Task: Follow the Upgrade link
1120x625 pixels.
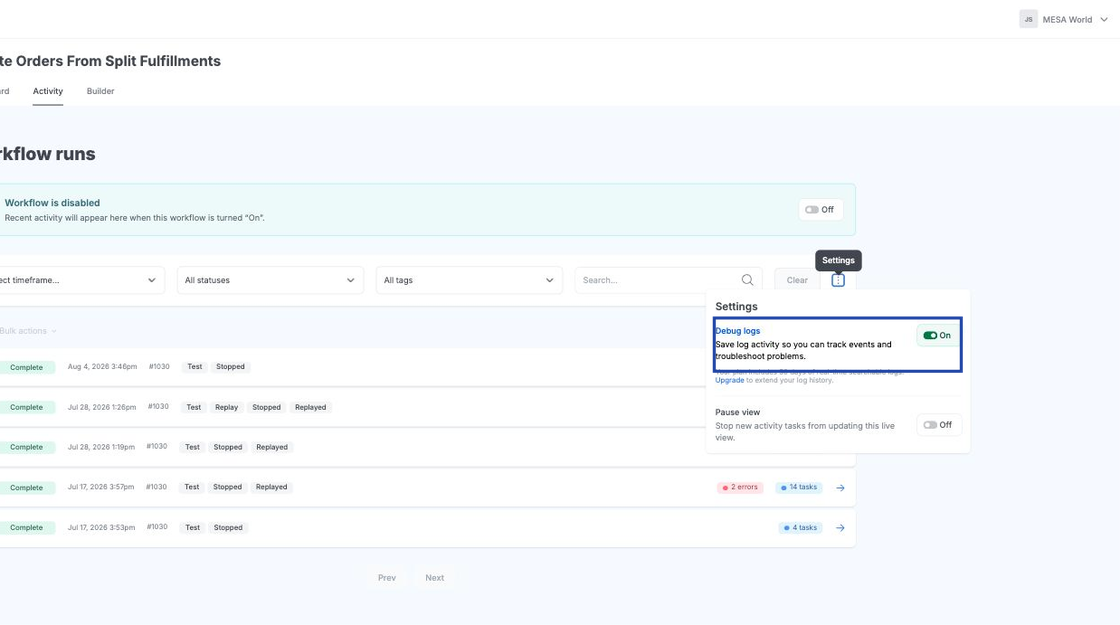Action: (x=729, y=380)
